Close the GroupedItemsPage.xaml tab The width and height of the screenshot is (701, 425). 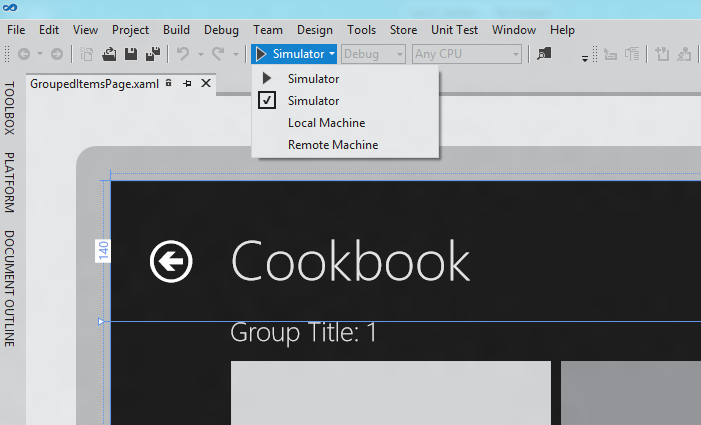pyautogui.click(x=206, y=83)
